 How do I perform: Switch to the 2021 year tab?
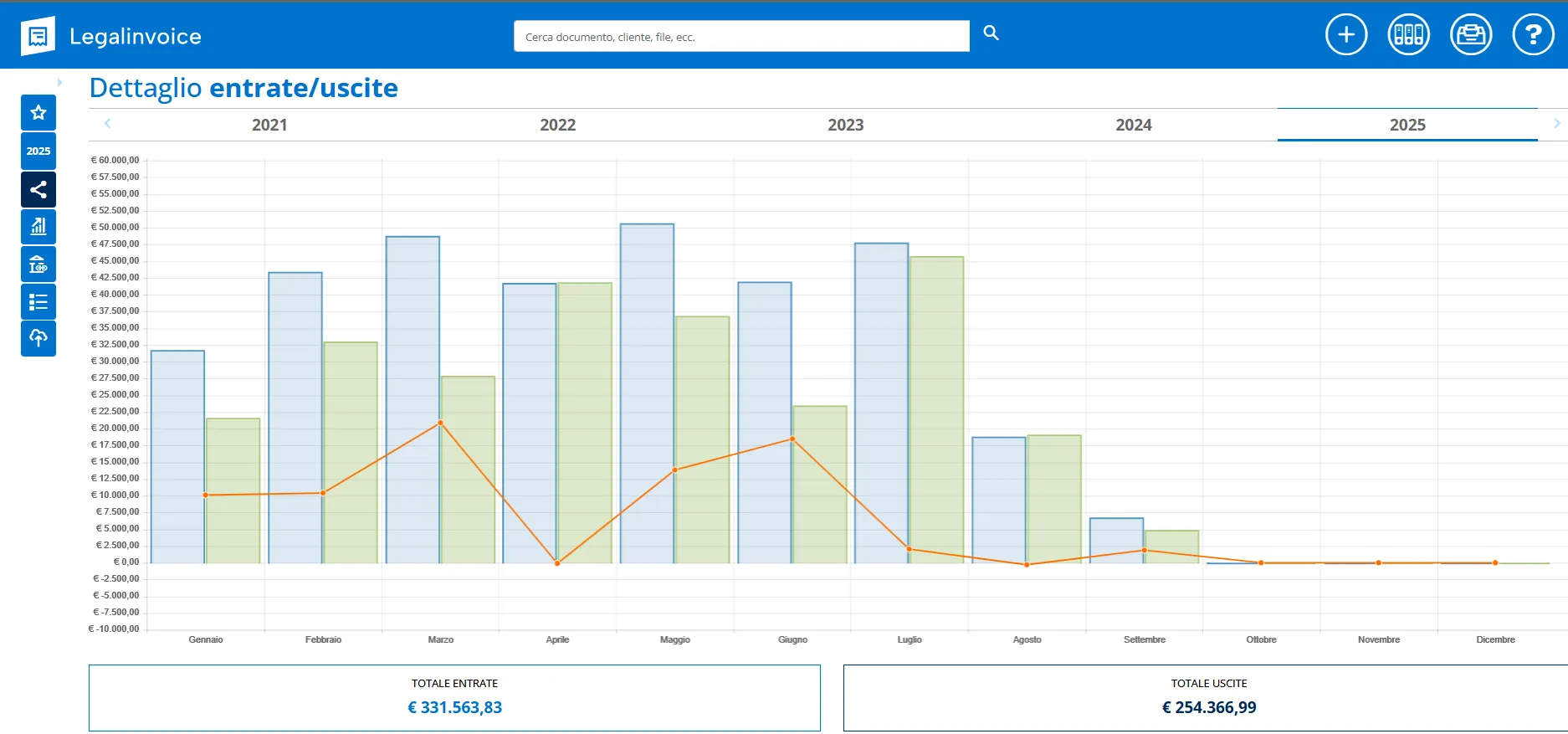coord(269,125)
